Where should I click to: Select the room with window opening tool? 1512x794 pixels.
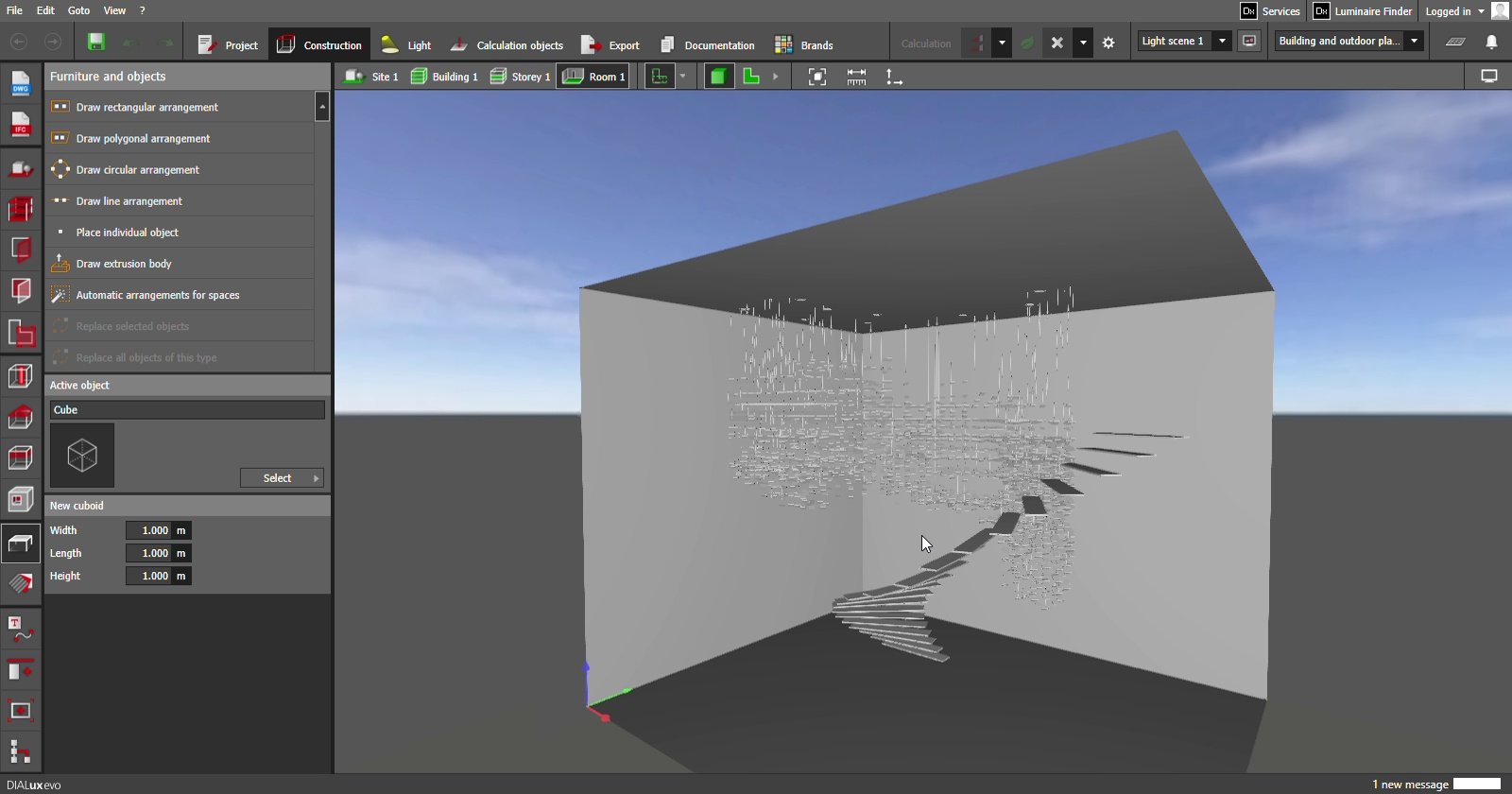pyautogui.click(x=20, y=499)
